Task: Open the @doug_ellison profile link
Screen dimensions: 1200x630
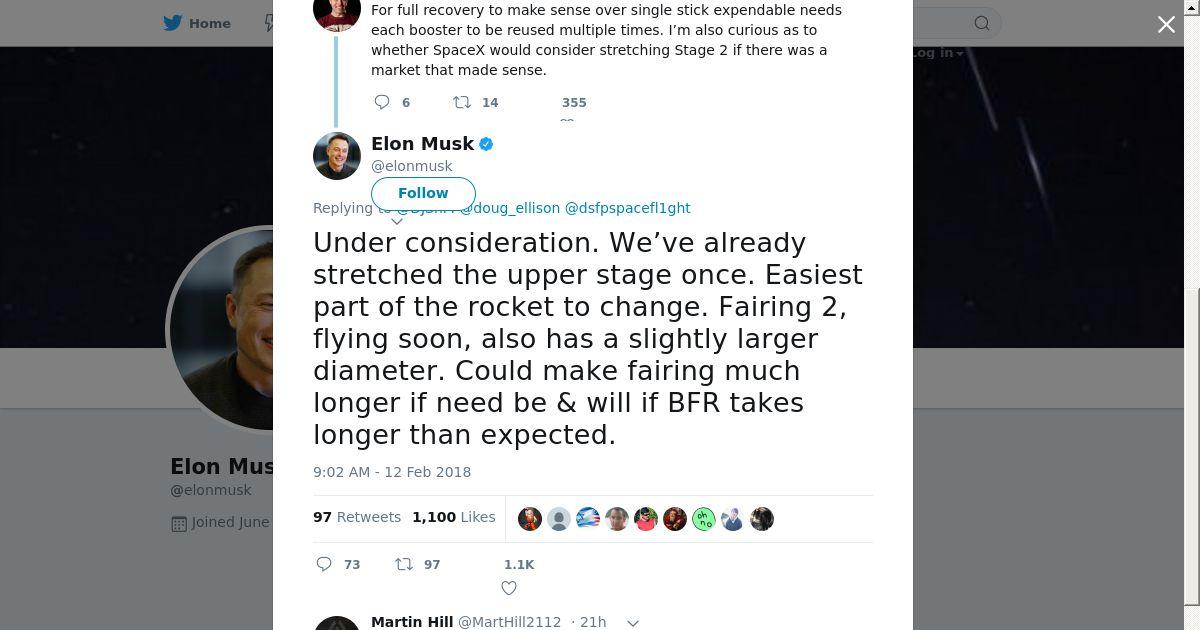Action: tap(510, 208)
